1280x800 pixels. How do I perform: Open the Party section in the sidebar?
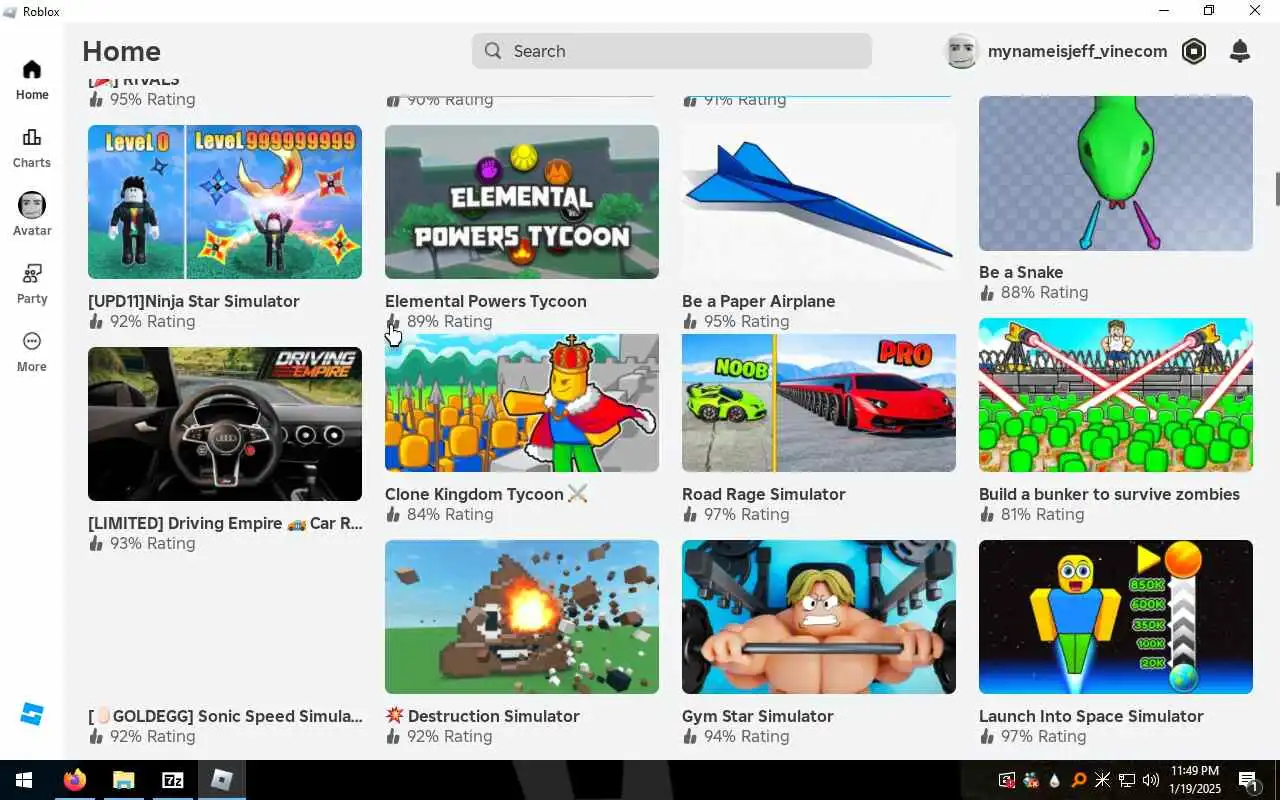tap(32, 284)
